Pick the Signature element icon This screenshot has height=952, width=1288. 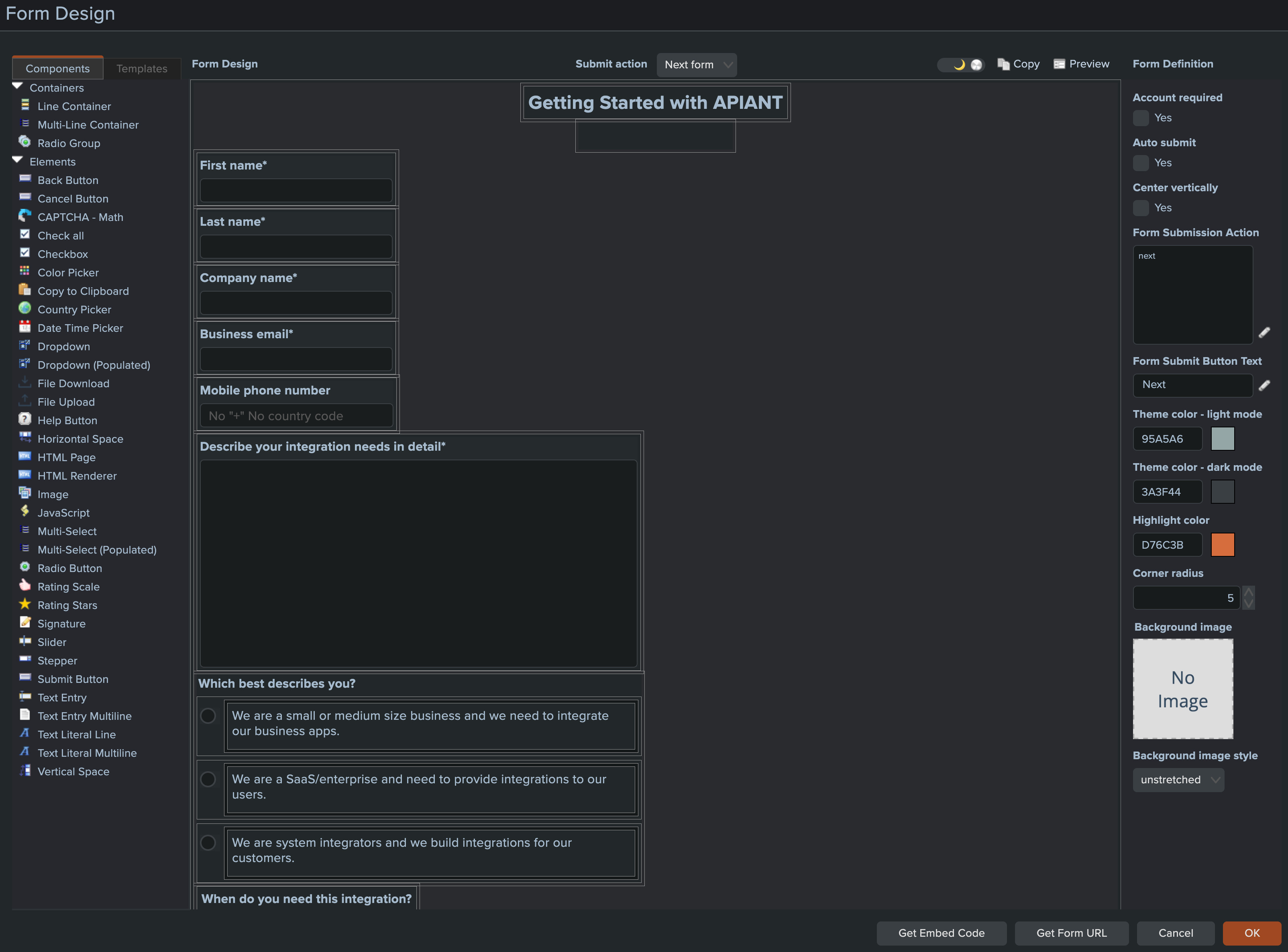[x=25, y=622]
